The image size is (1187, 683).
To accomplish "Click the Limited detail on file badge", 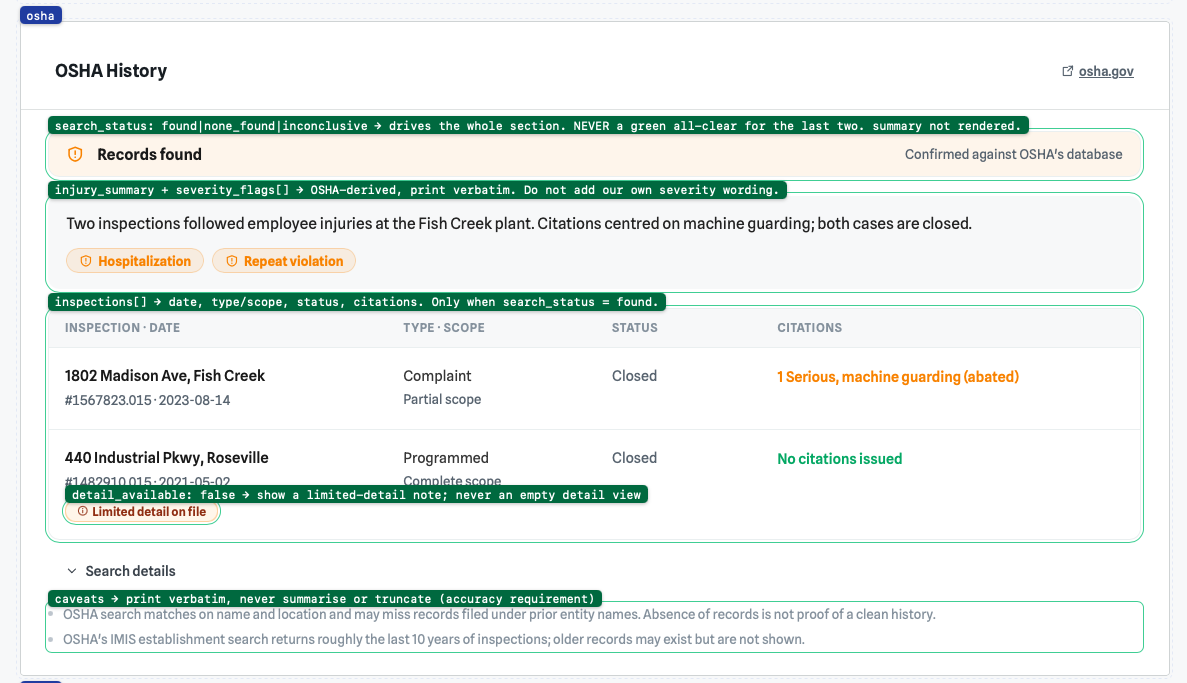I will pyautogui.click(x=142, y=512).
